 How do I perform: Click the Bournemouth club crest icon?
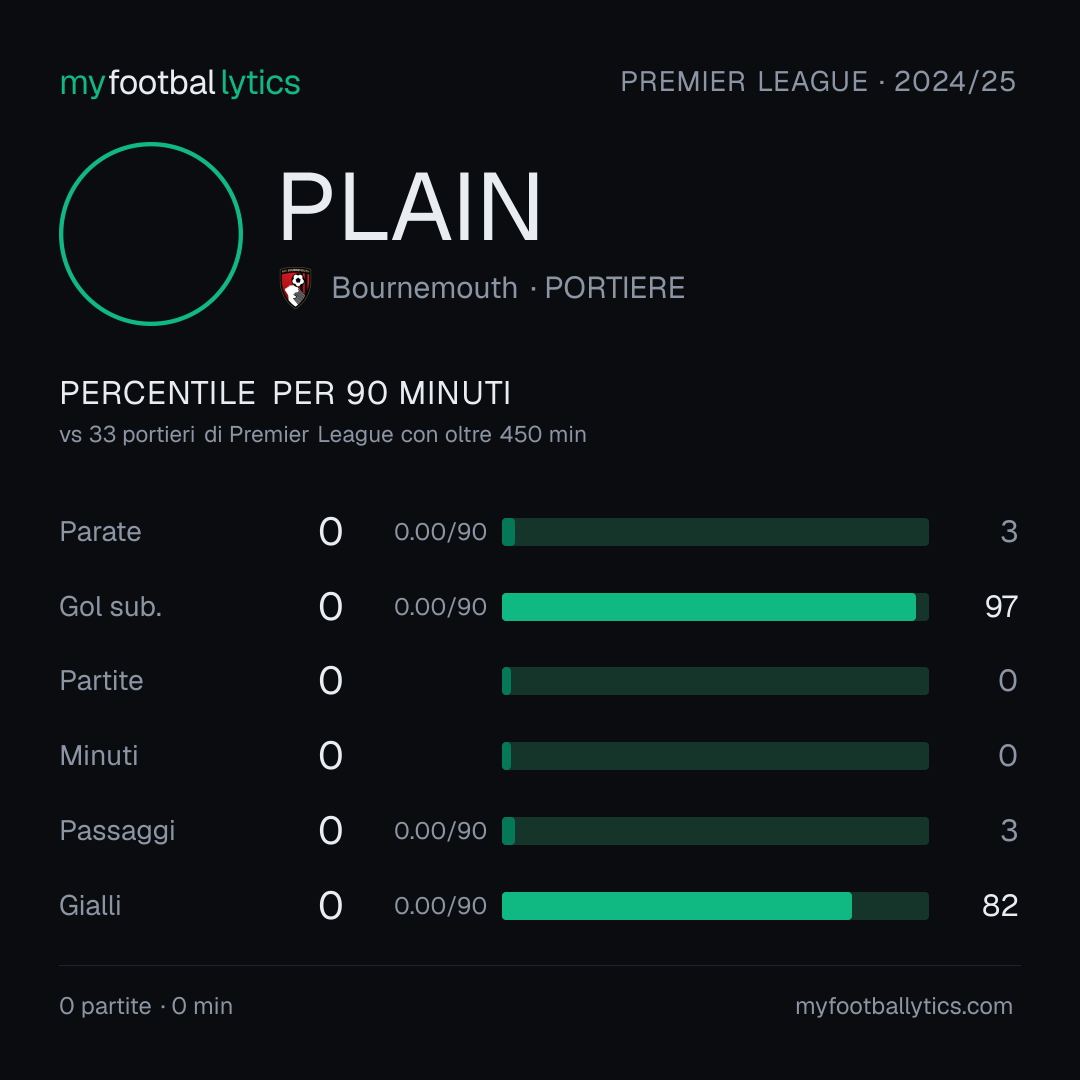[295, 287]
